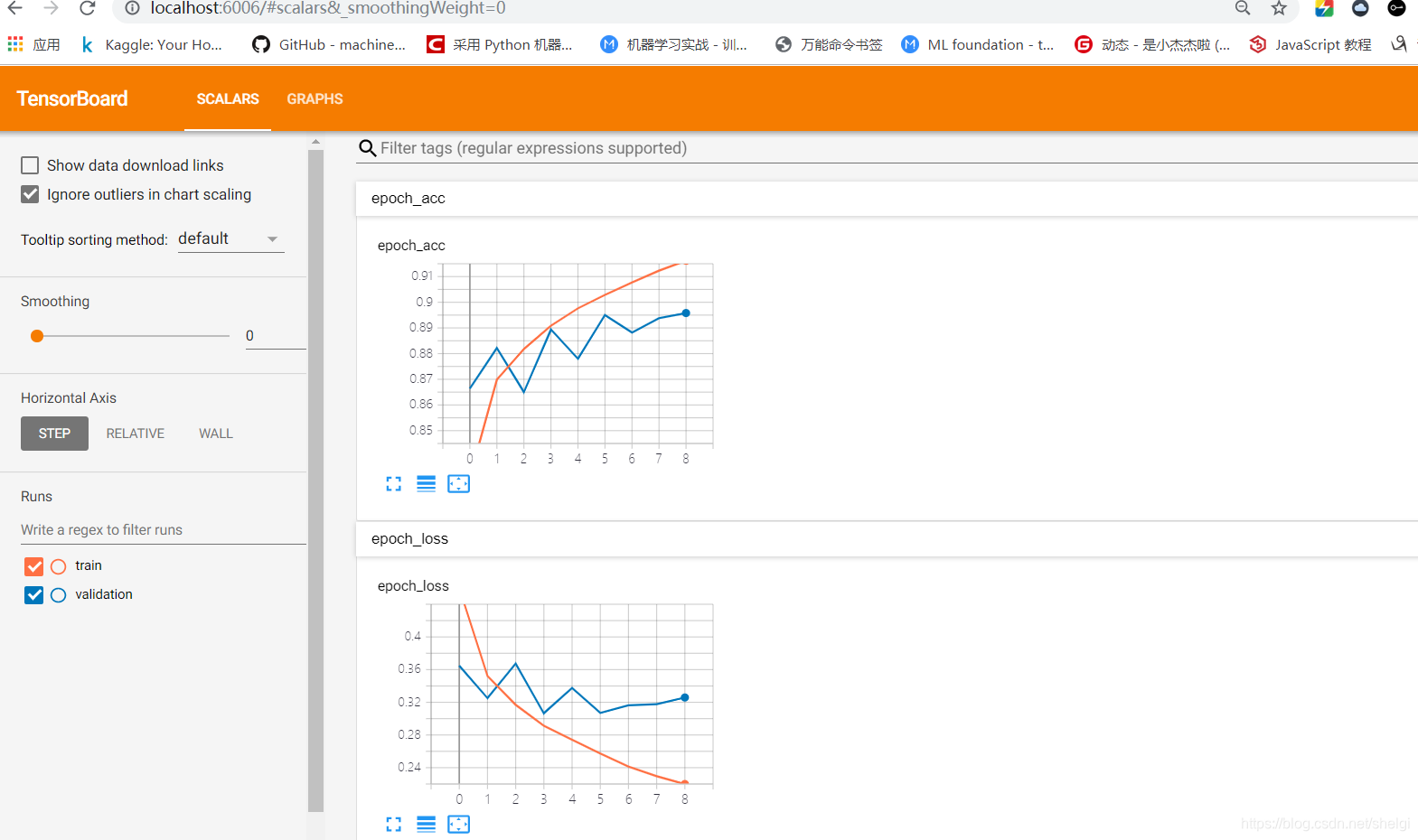
Task: Click the dark round extension icon in toolbar
Action: [1360, 8]
